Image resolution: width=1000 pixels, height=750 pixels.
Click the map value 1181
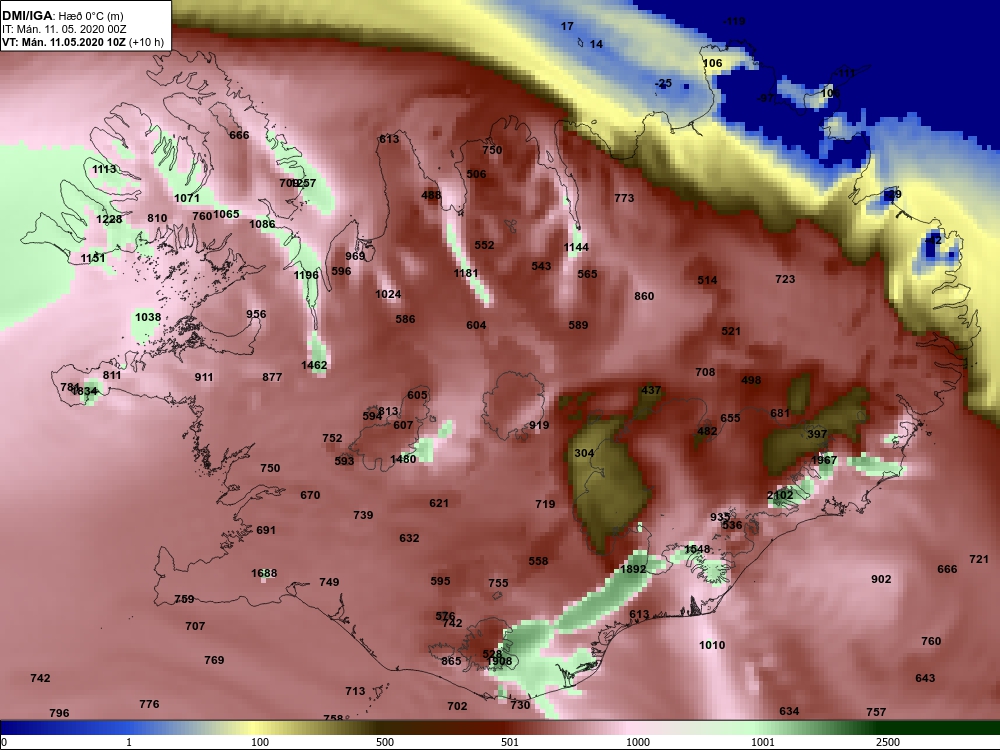(466, 274)
